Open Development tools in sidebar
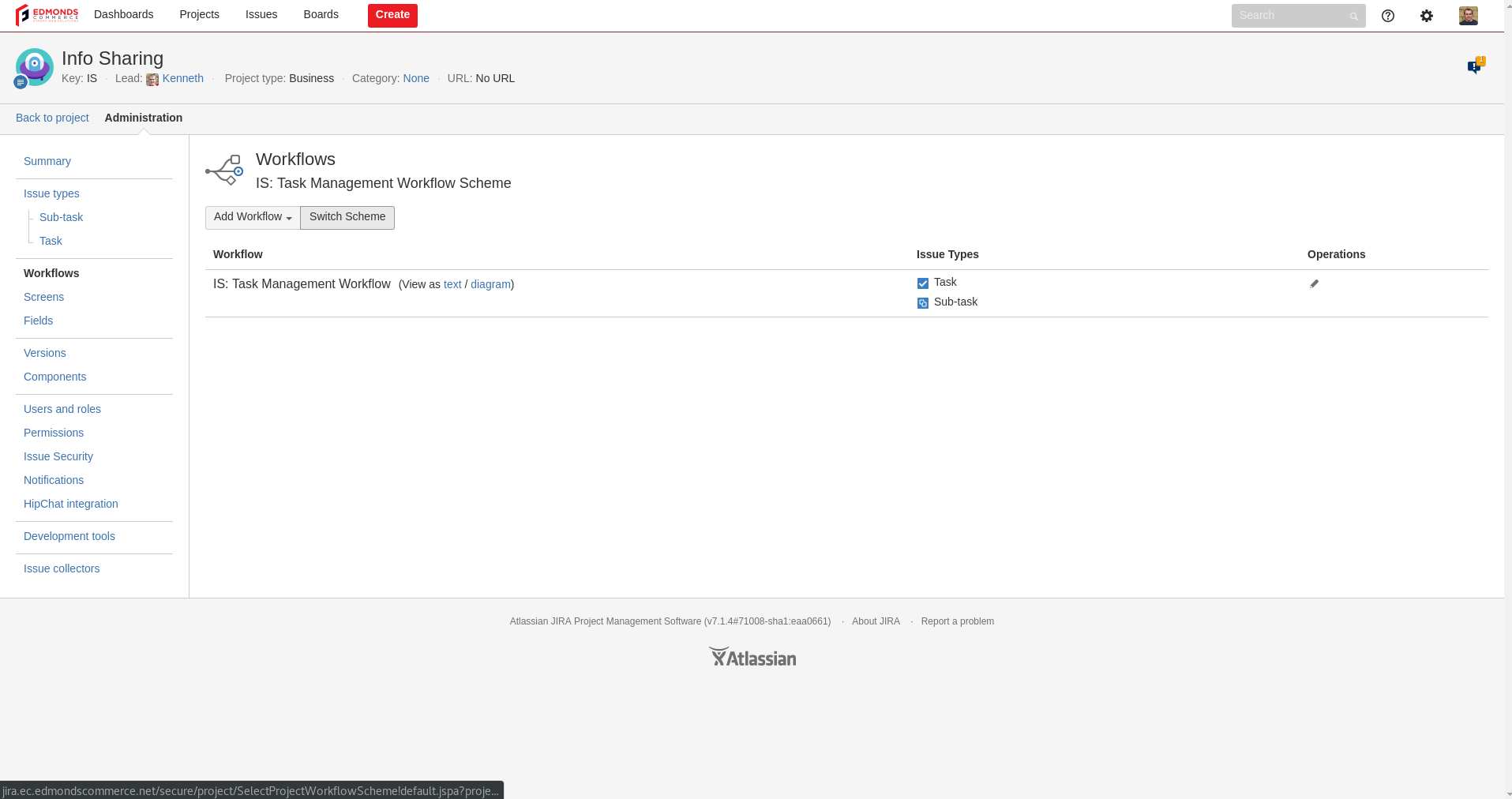The width and height of the screenshot is (1512, 799). coord(69,536)
